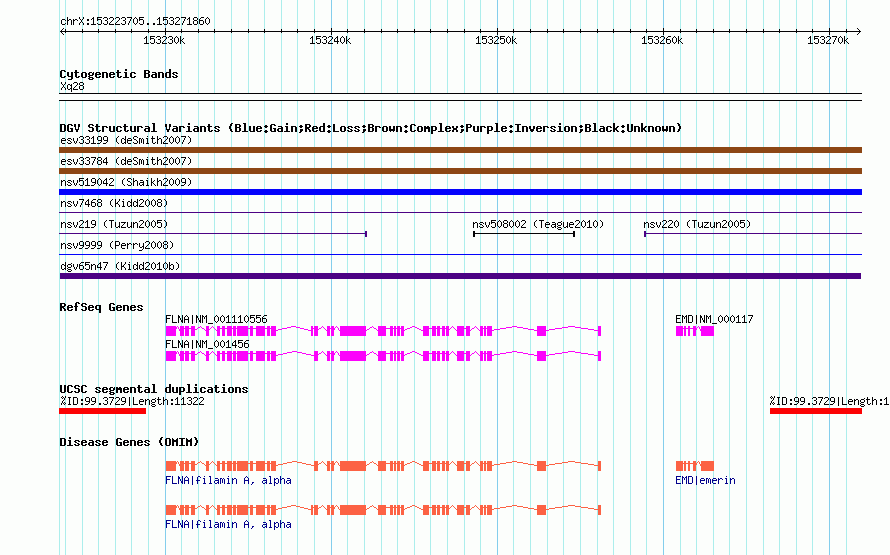Click the DGV Structural Variants track title
This screenshot has width=890, height=555.
pyautogui.click(x=370, y=128)
